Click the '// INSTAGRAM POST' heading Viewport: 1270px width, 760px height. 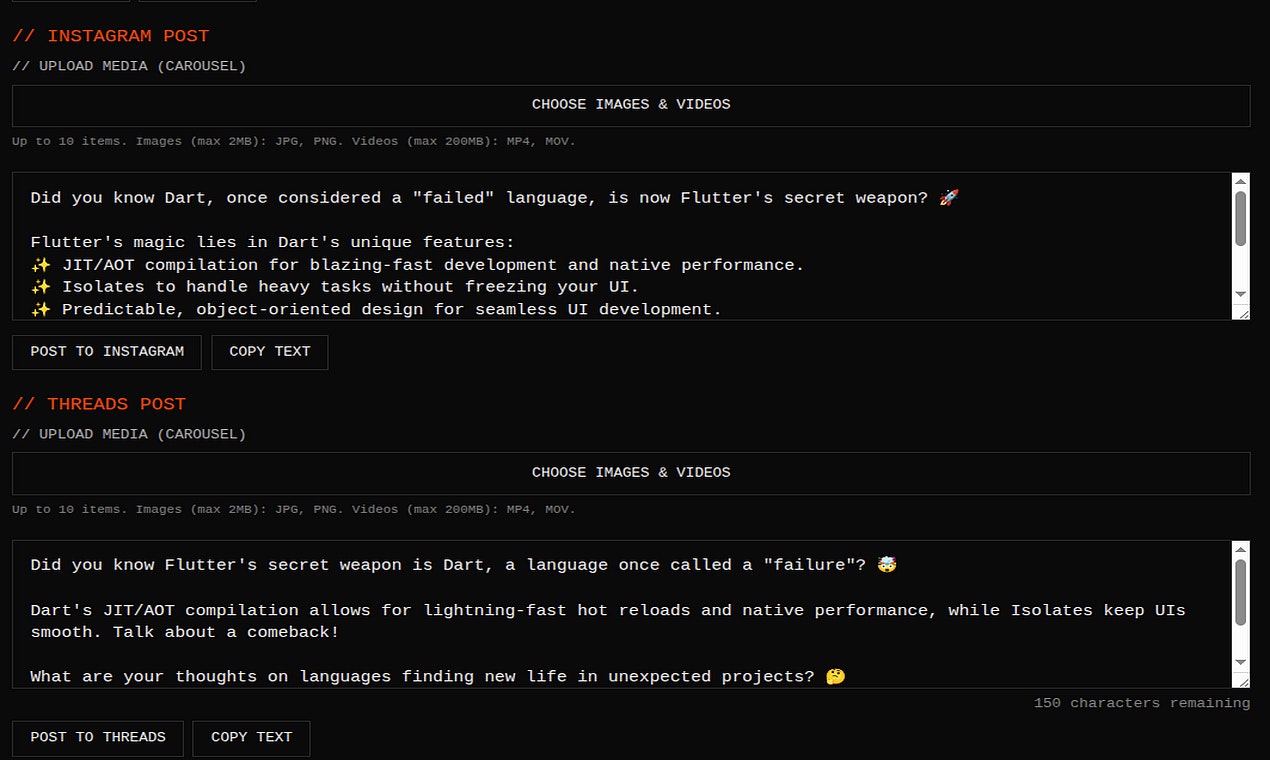coord(111,36)
